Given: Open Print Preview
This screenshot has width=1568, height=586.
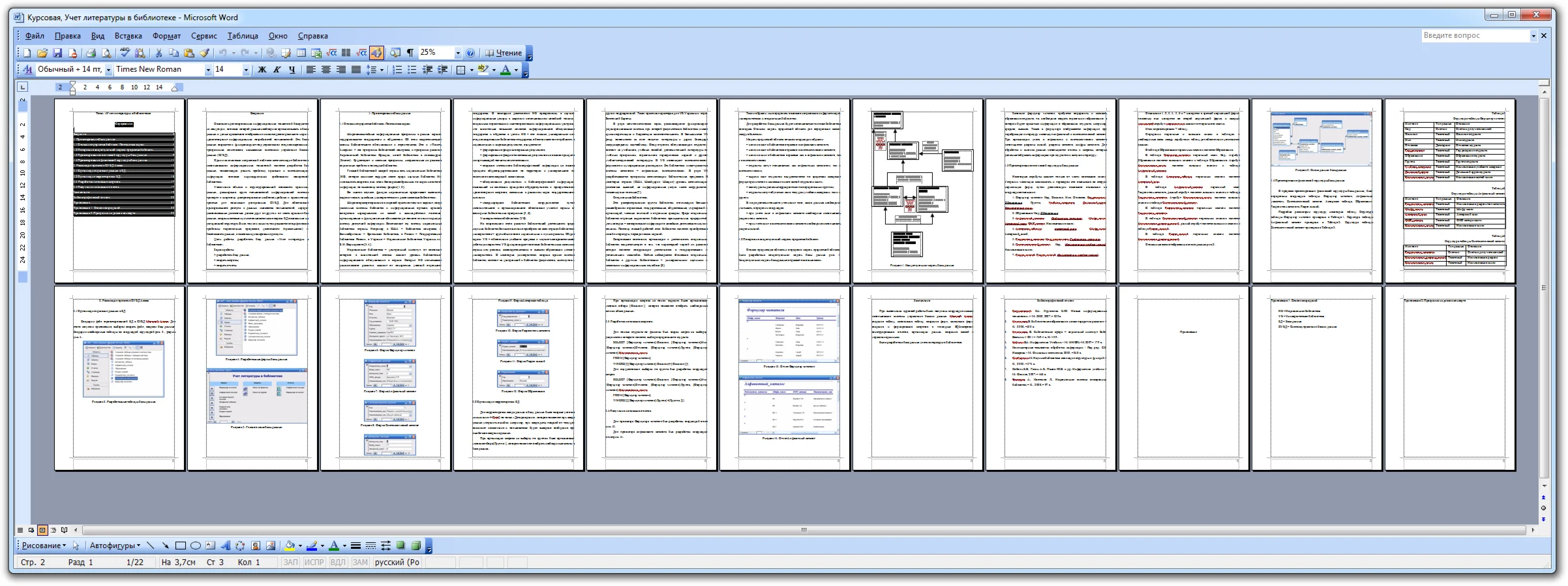Looking at the screenshot, I should click(106, 53).
